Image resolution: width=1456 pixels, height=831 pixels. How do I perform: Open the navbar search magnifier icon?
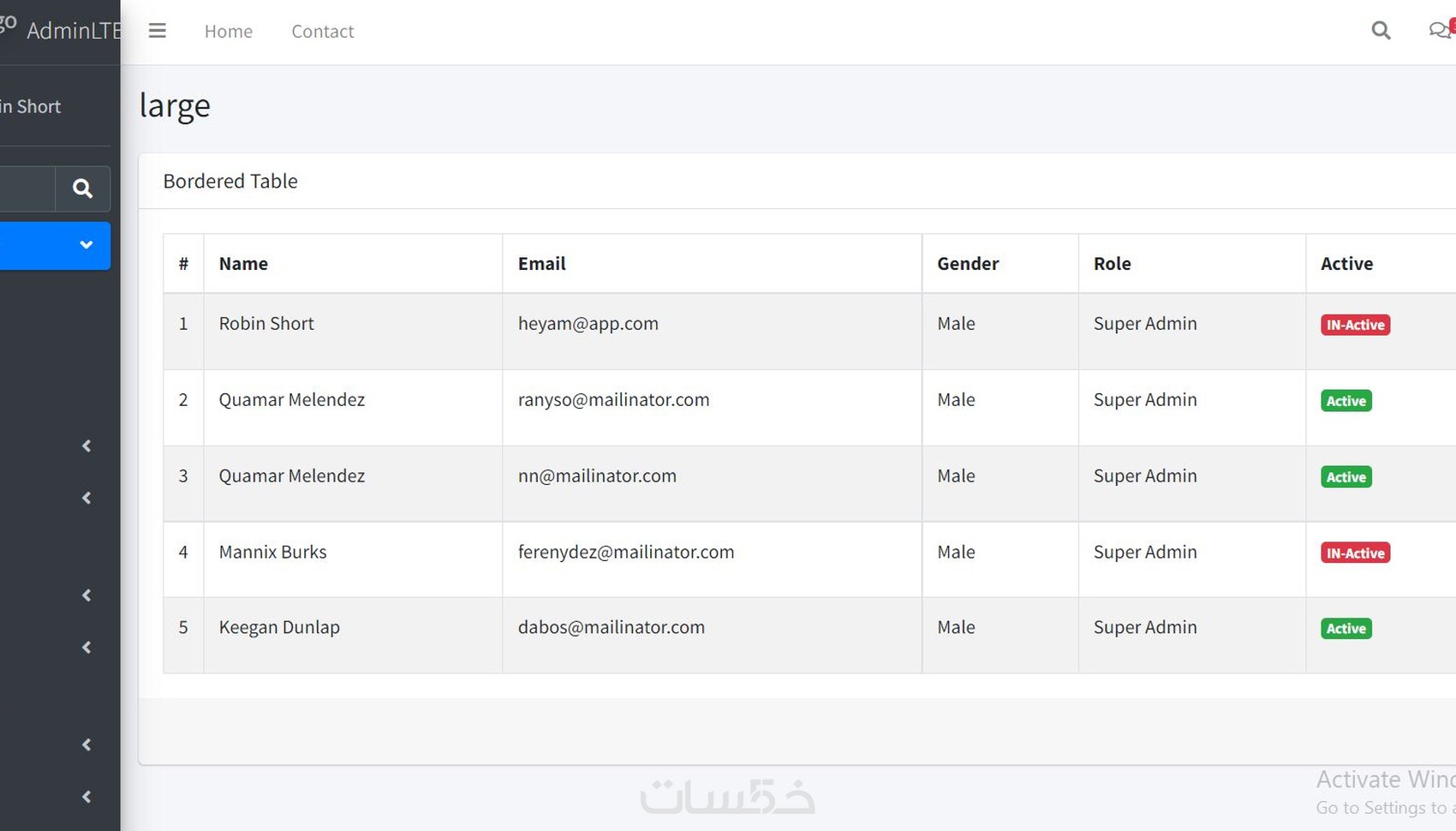tap(1381, 31)
